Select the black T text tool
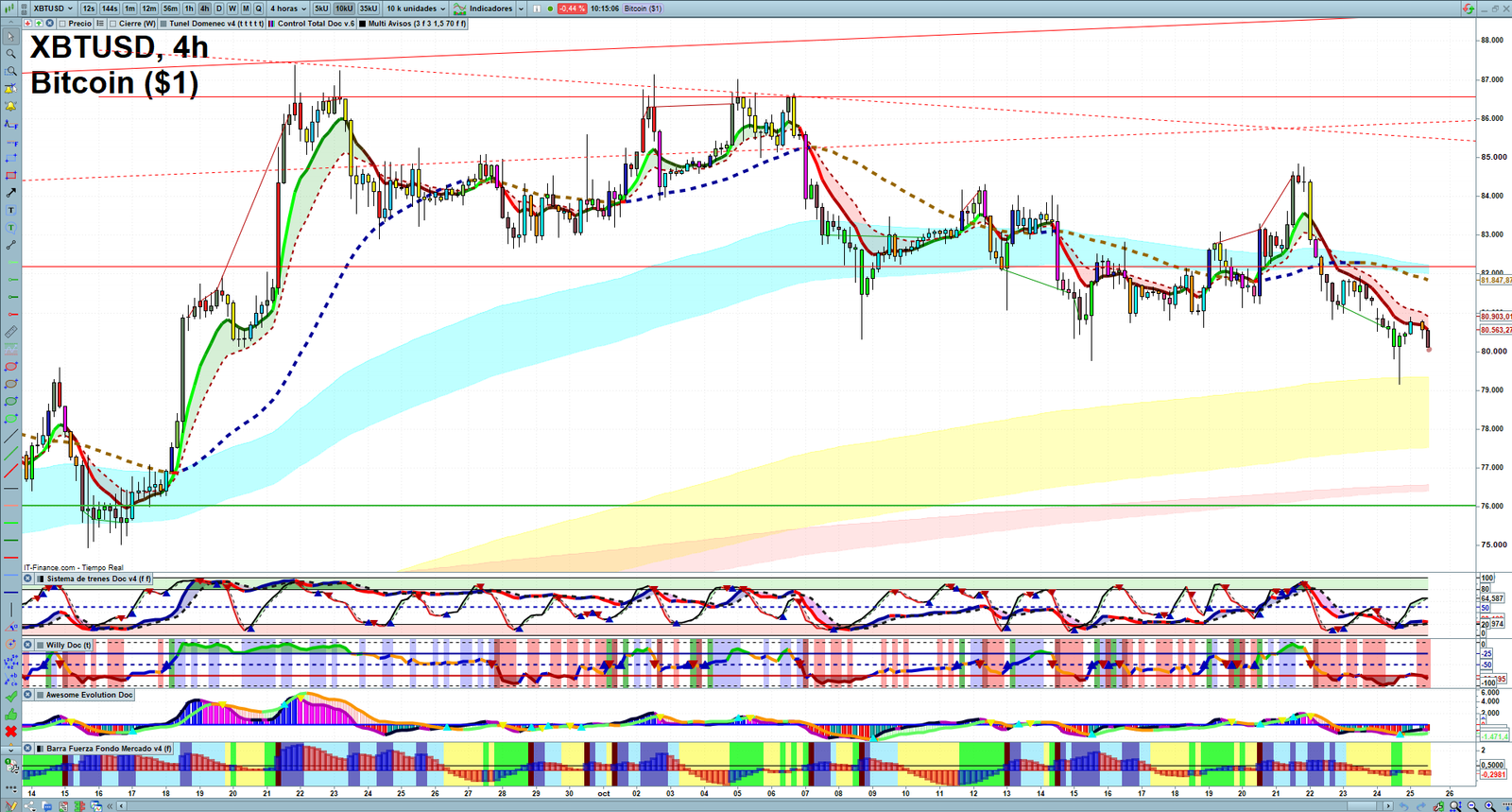 click(x=10, y=210)
